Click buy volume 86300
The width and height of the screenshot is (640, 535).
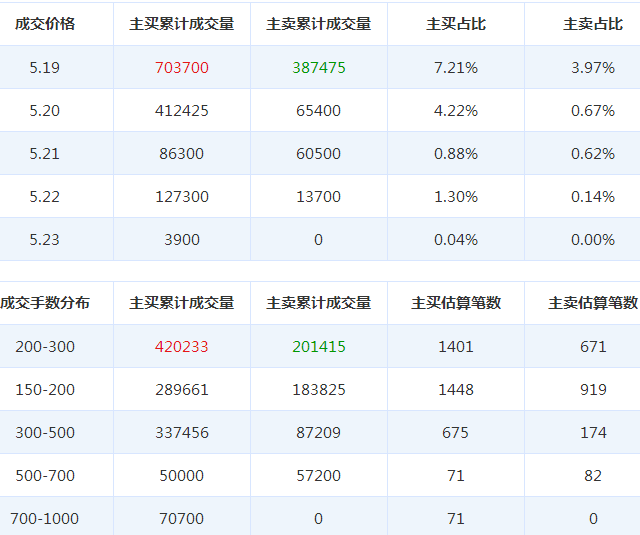182,154
